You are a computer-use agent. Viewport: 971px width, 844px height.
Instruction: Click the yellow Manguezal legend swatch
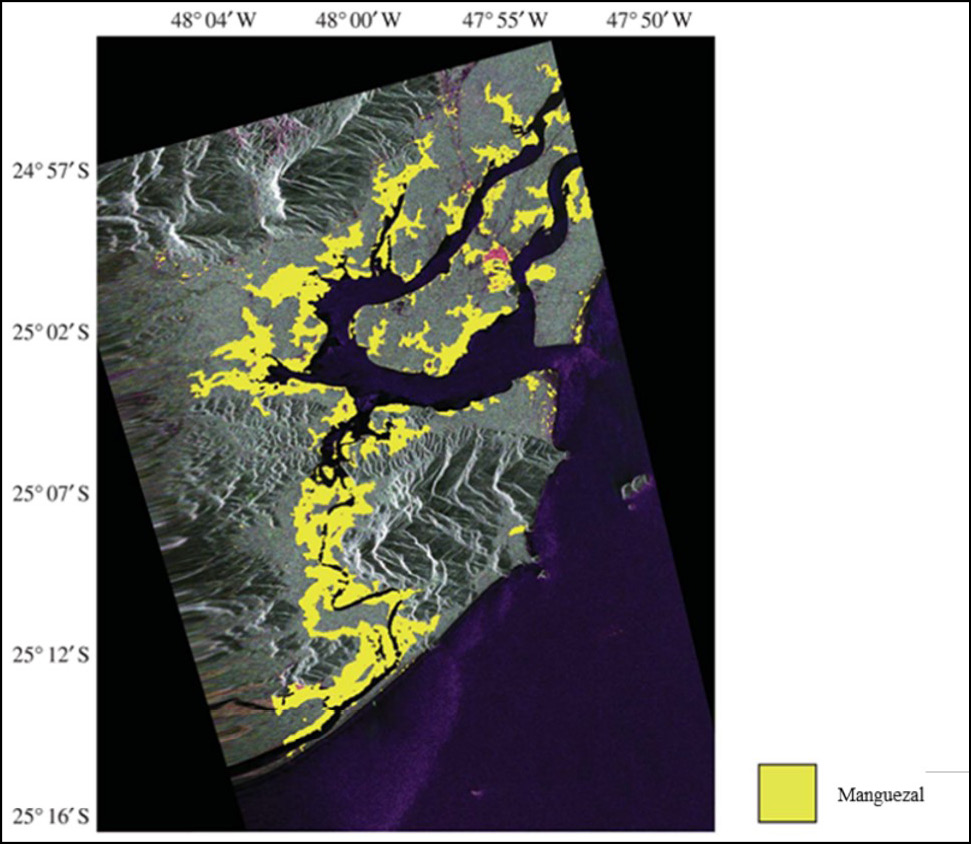(x=787, y=793)
